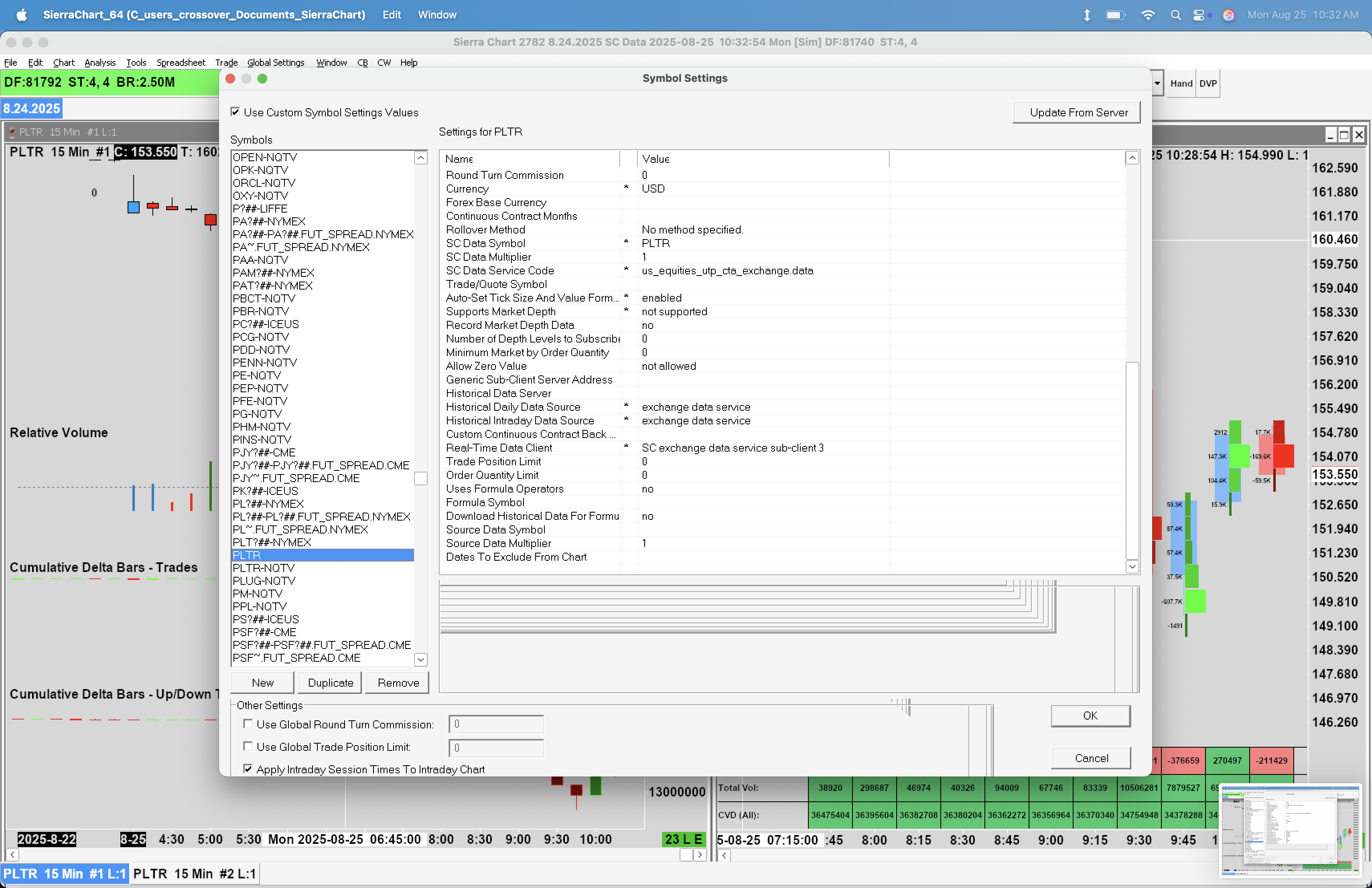Uncheck Apply Intraday Session Times checkbox
Screen dimensions: 1372x888
pos(248,769)
